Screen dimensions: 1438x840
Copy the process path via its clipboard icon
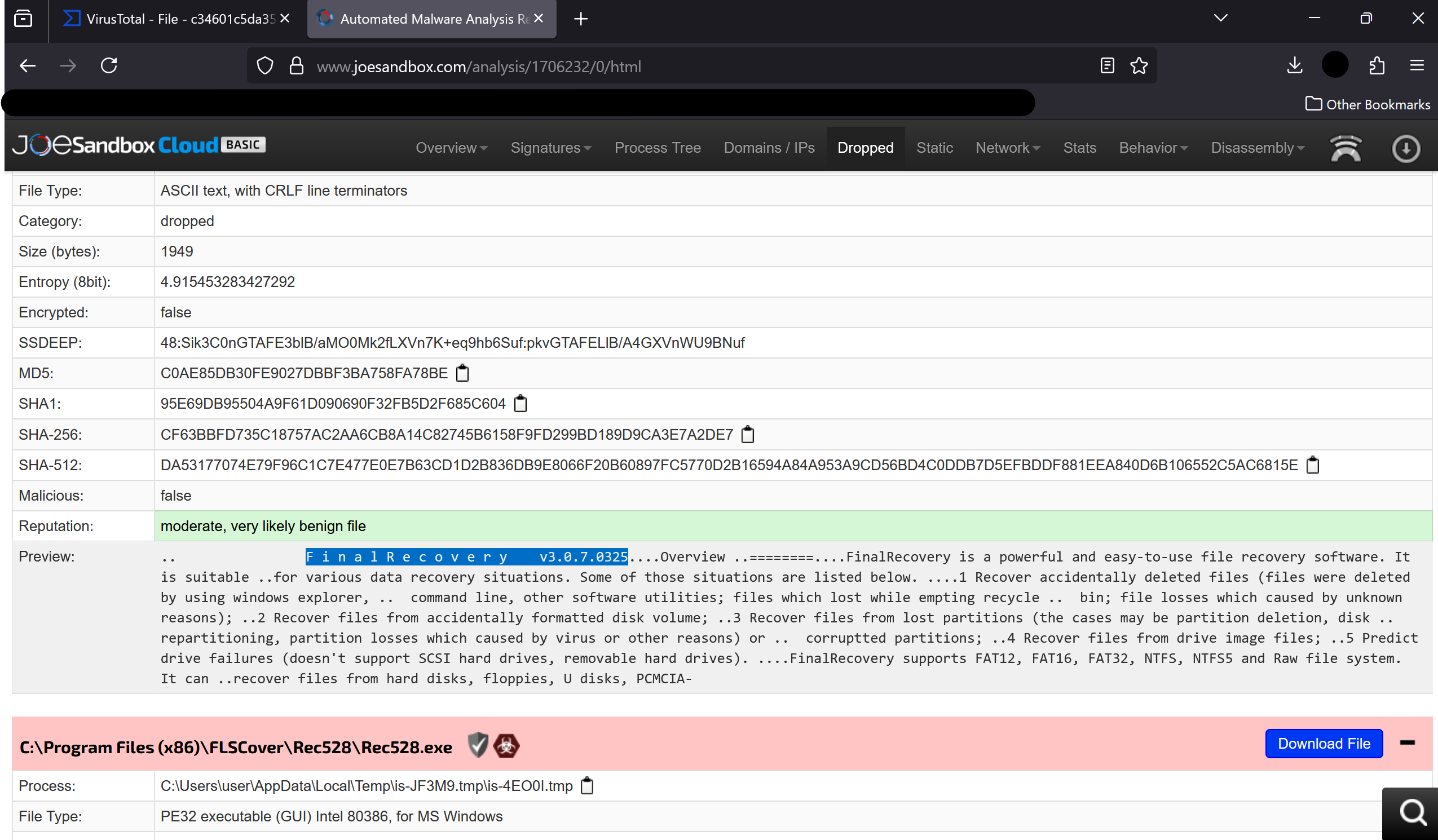[587, 786]
